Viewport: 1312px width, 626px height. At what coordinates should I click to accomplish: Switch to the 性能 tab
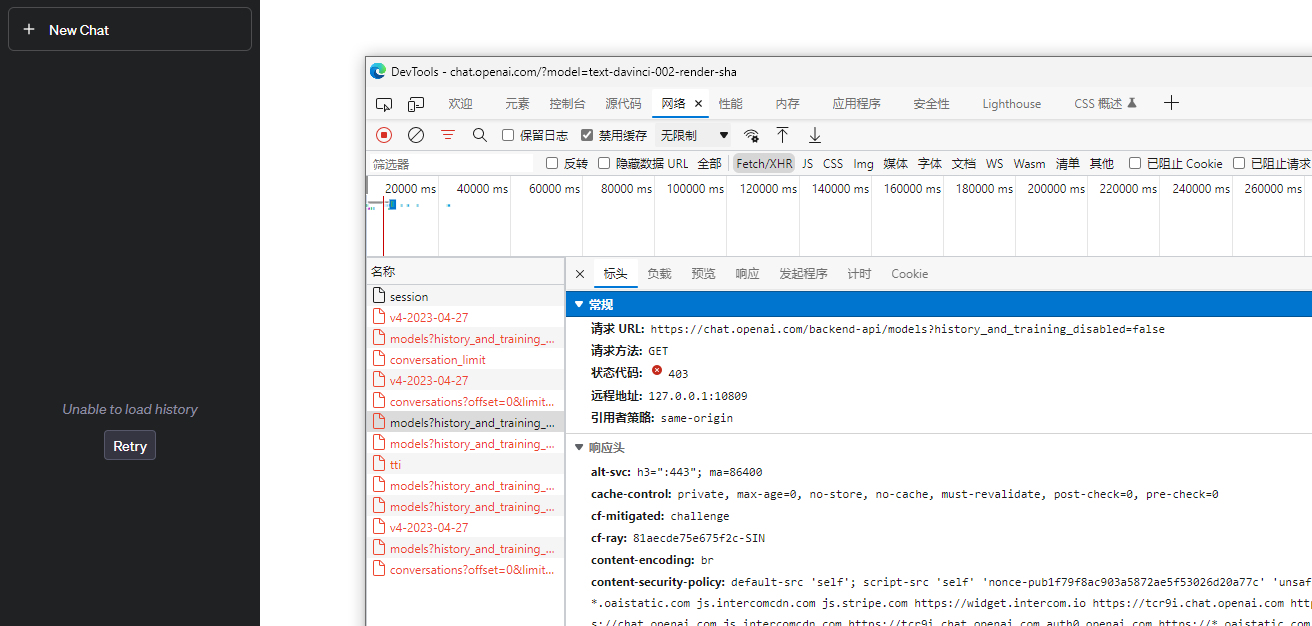coord(730,104)
